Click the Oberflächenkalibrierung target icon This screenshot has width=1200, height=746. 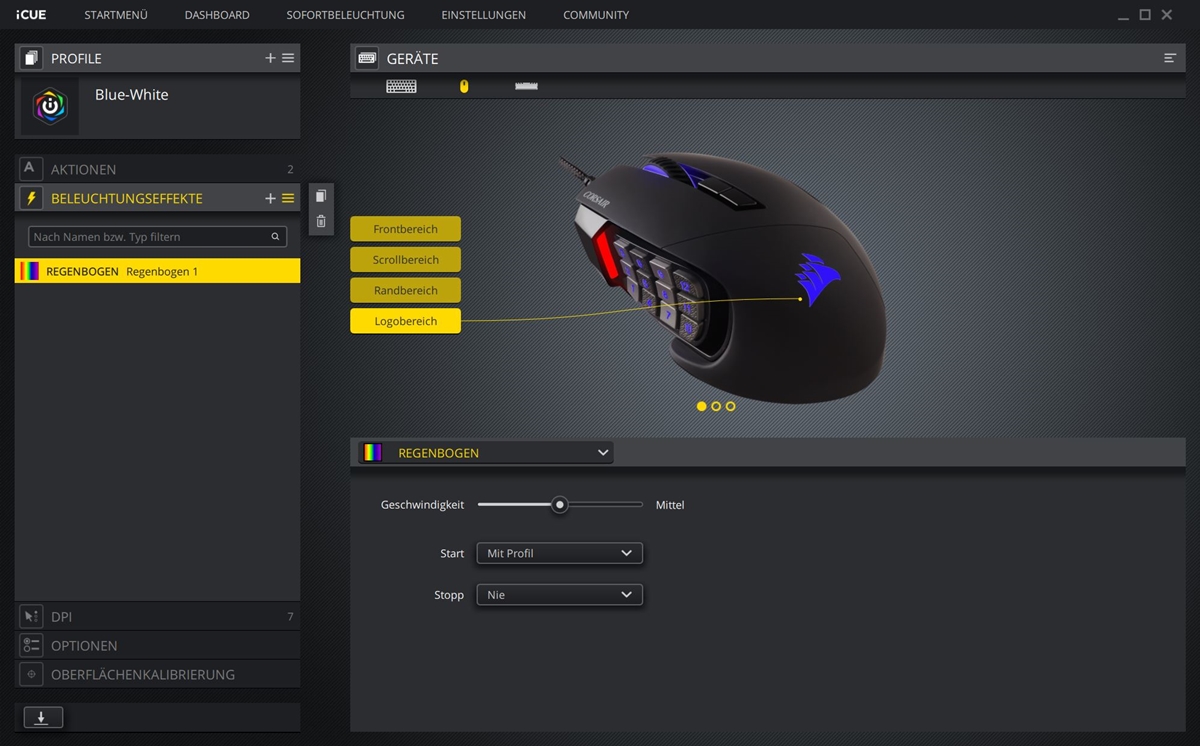pyautogui.click(x=30, y=674)
